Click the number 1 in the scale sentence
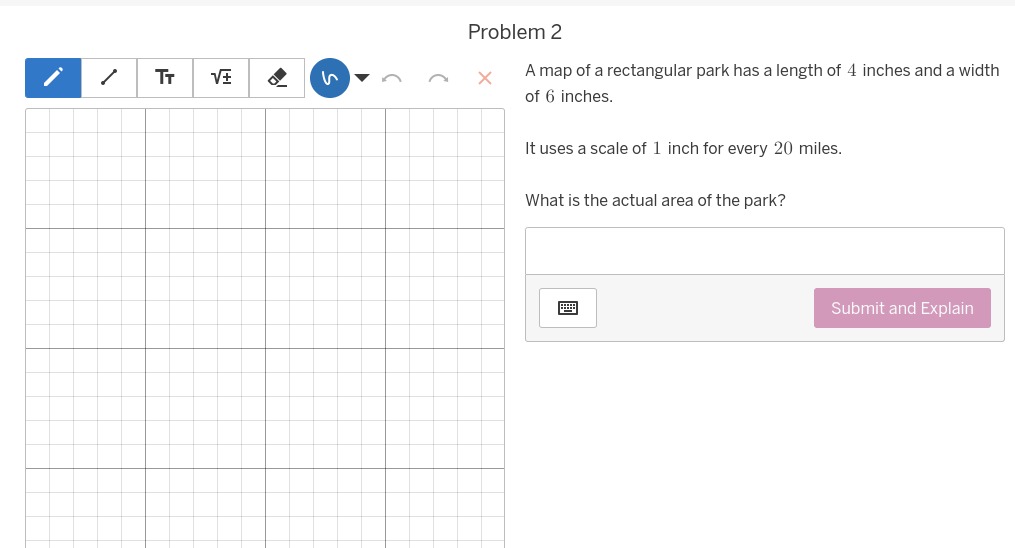 click(657, 148)
